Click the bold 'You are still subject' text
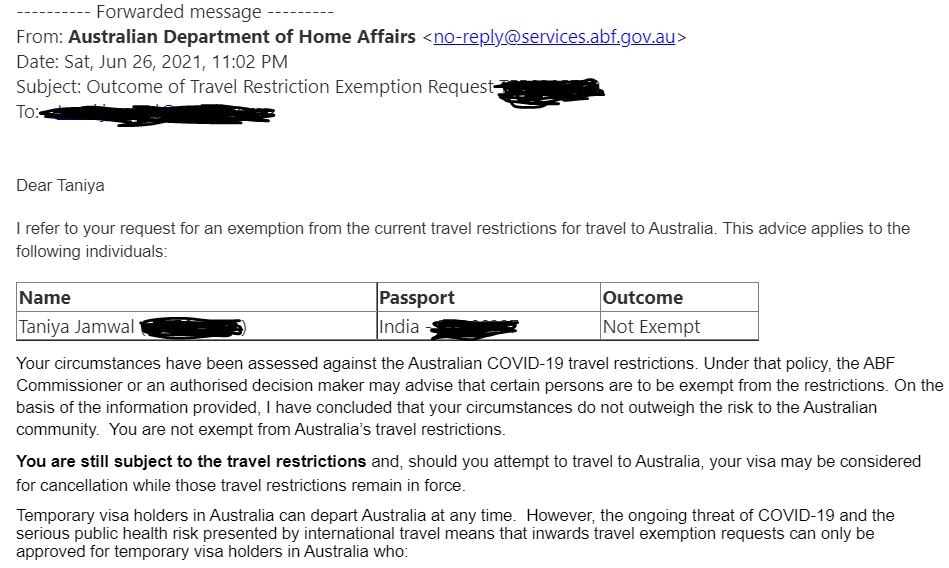 point(191,461)
